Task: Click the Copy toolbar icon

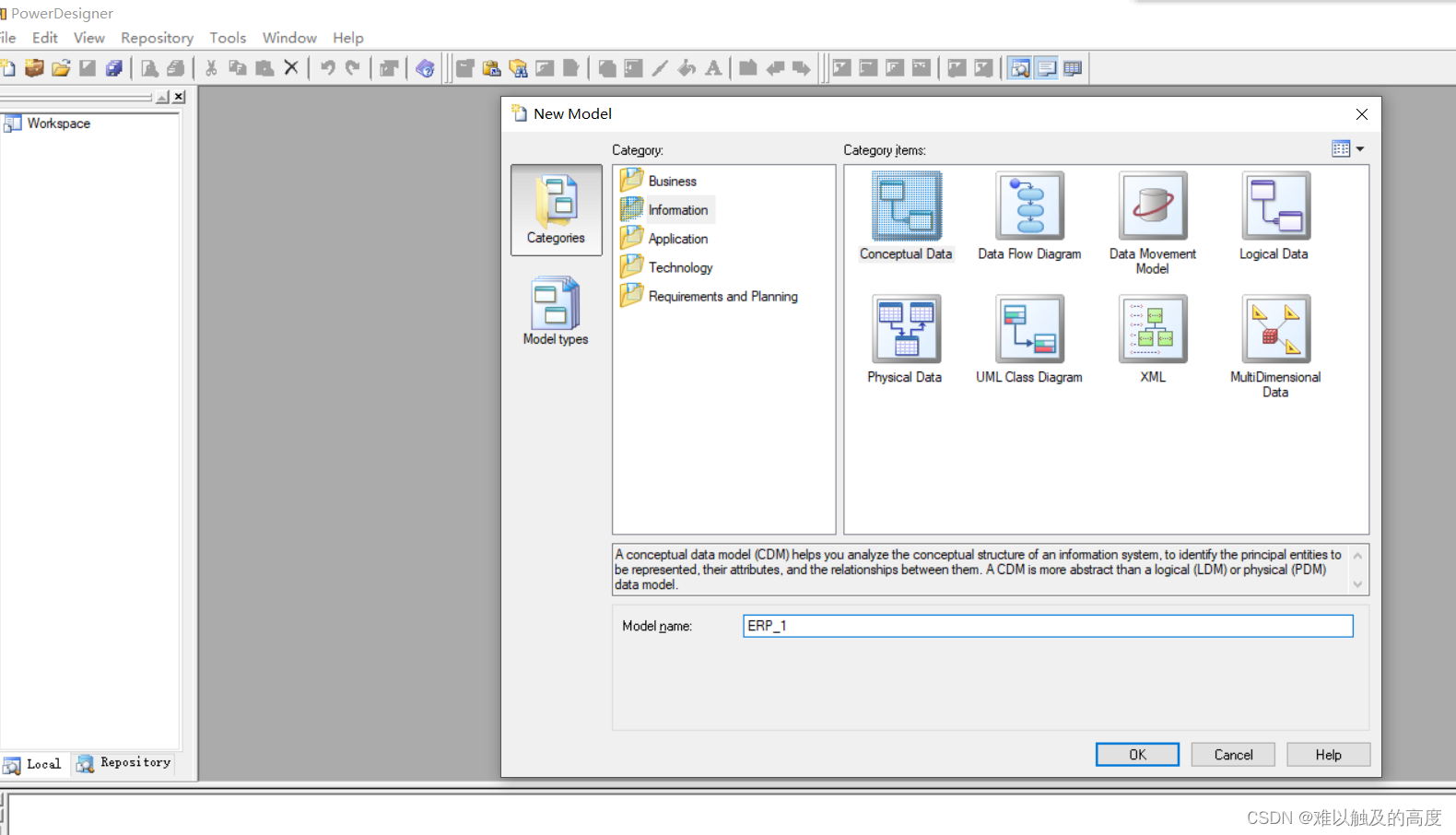Action: [x=238, y=68]
